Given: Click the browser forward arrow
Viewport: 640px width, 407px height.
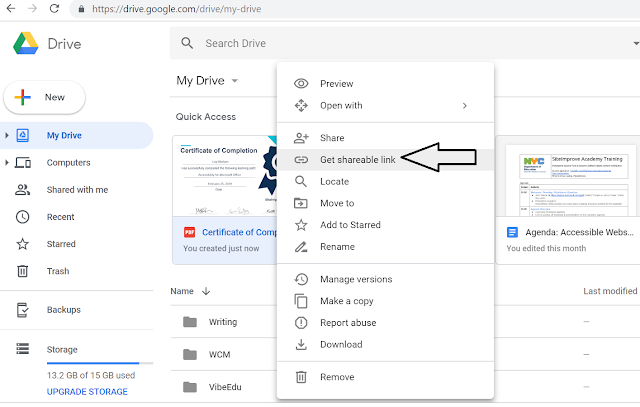Looking at the screenshot, I should coord(33,8).
